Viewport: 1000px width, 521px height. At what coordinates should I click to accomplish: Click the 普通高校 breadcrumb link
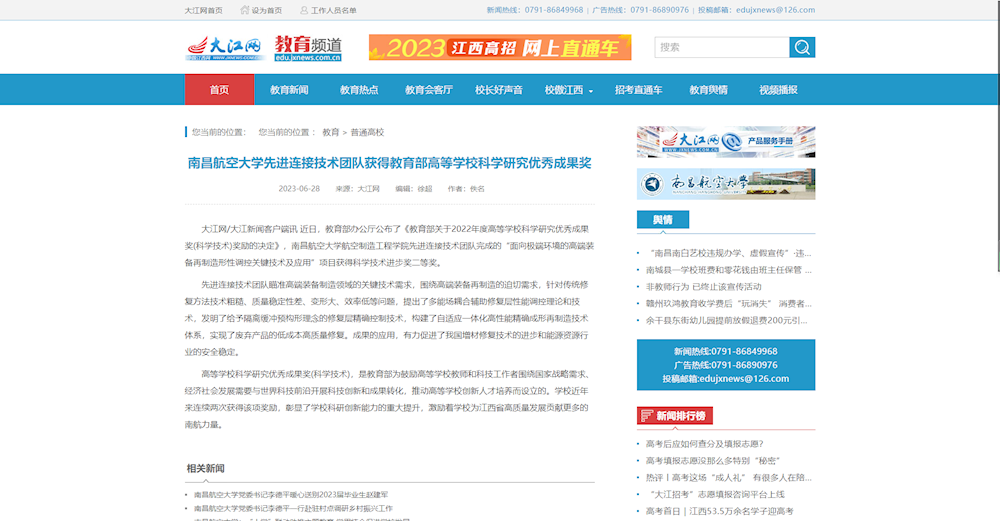pyautogui.click(x=367, y=132)
